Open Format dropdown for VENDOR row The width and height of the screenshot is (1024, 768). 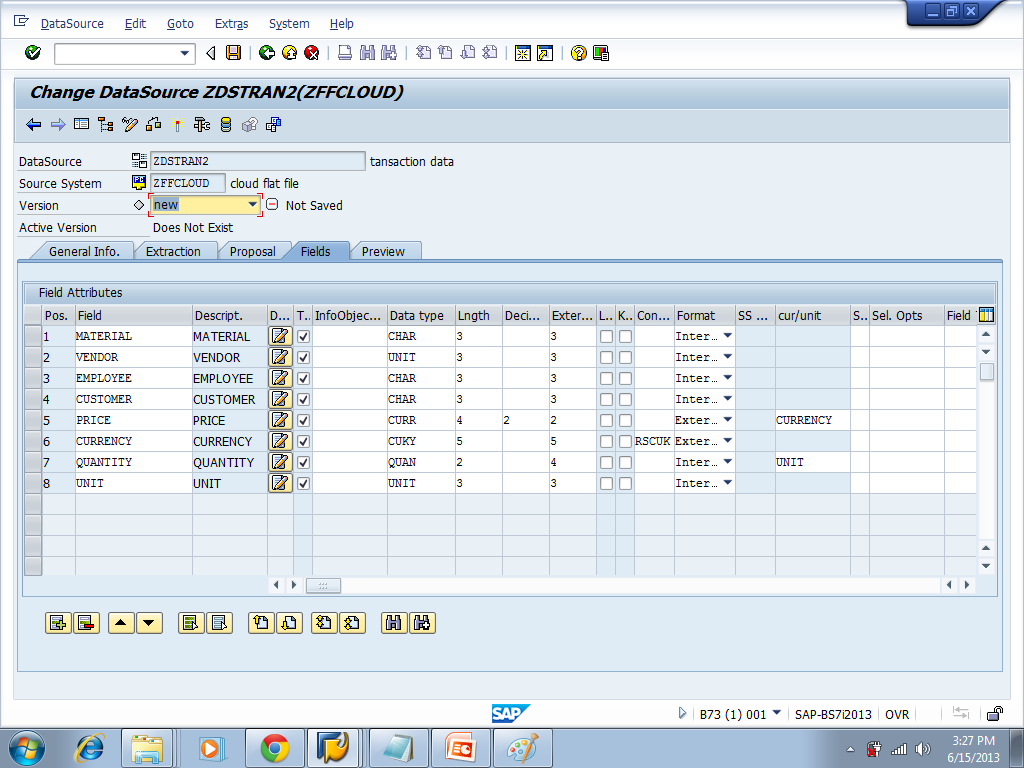(x=727, y=357)
